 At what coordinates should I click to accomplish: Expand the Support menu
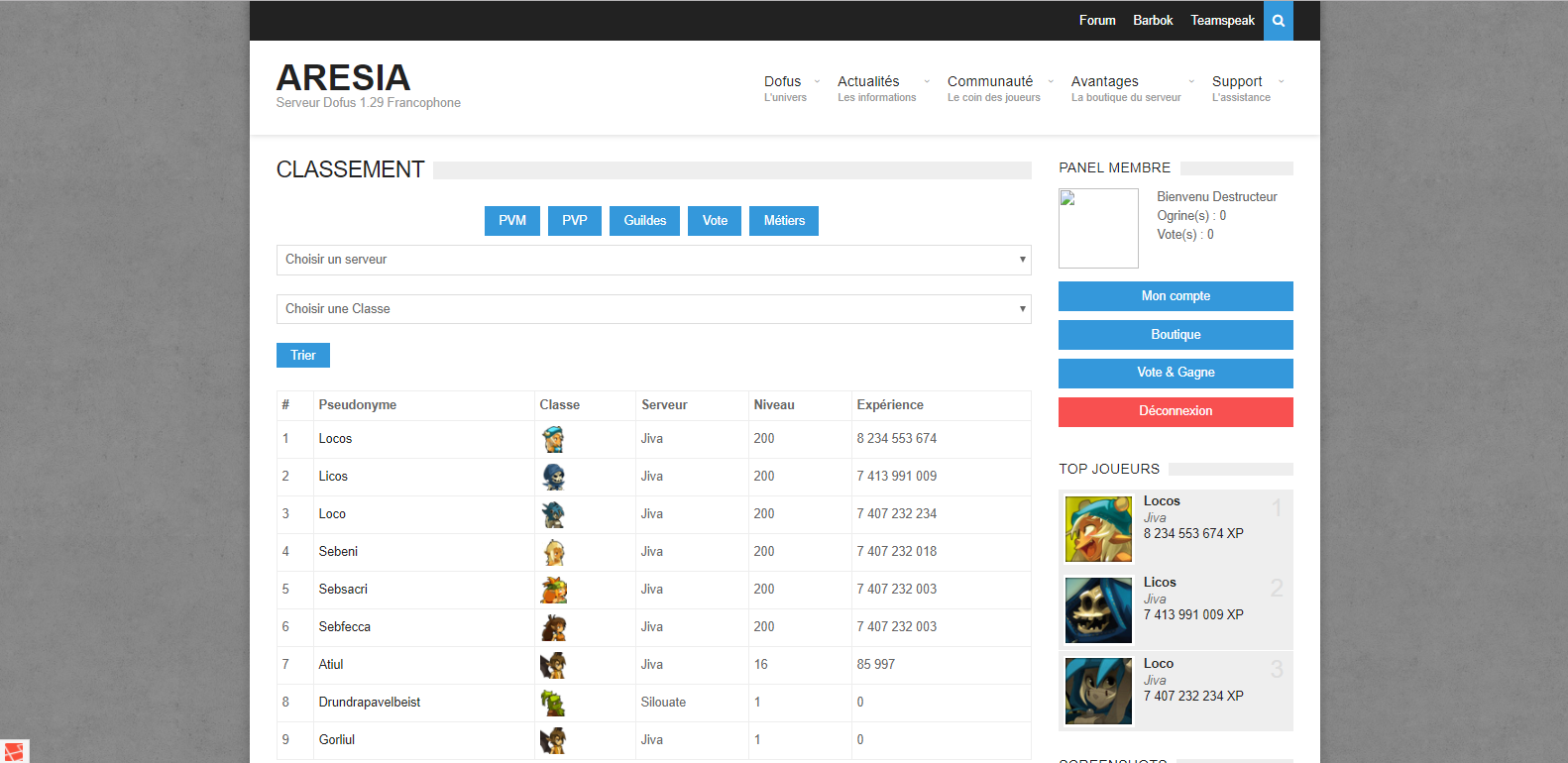(1247, 88)
